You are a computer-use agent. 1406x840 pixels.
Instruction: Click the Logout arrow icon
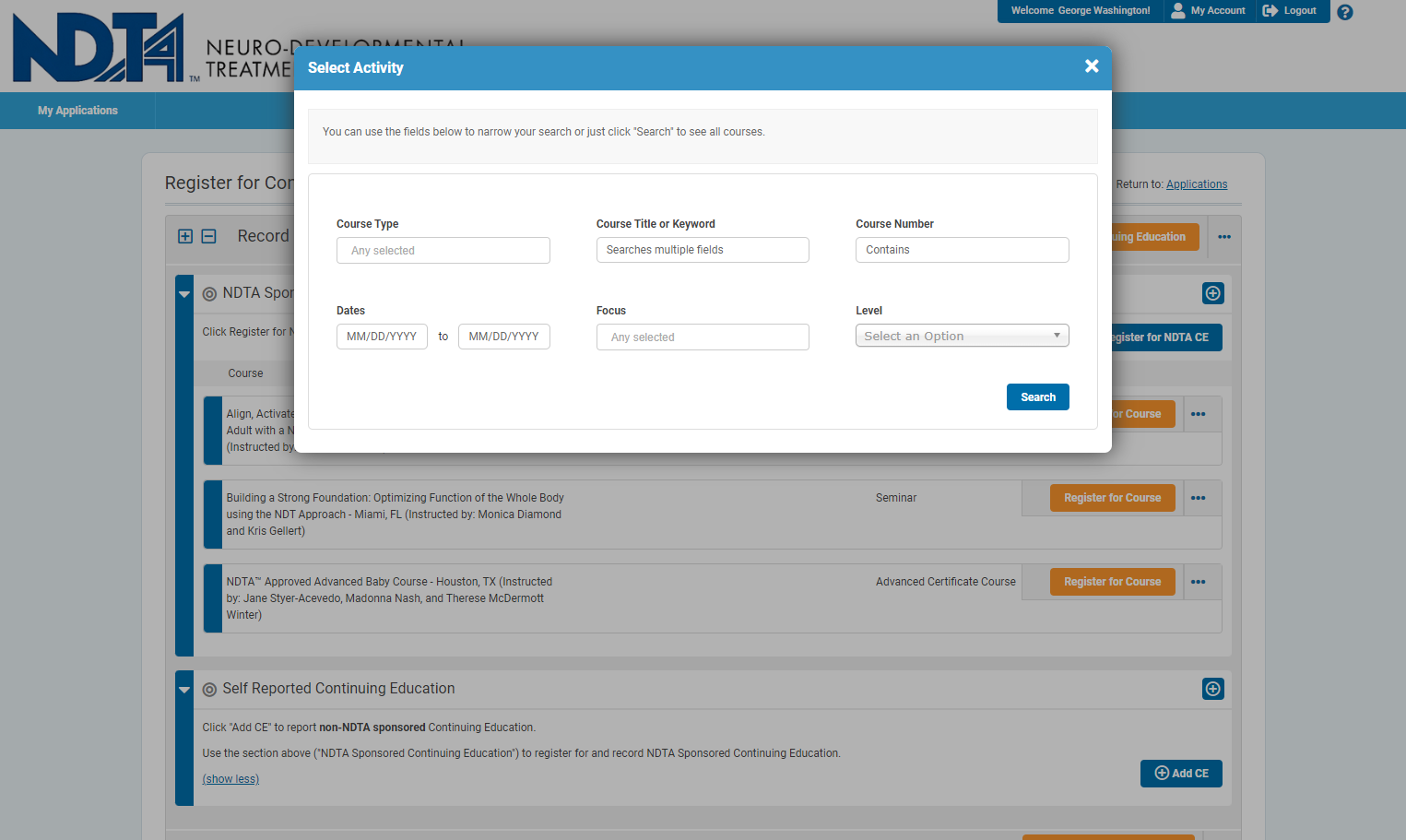[1270, 10]
